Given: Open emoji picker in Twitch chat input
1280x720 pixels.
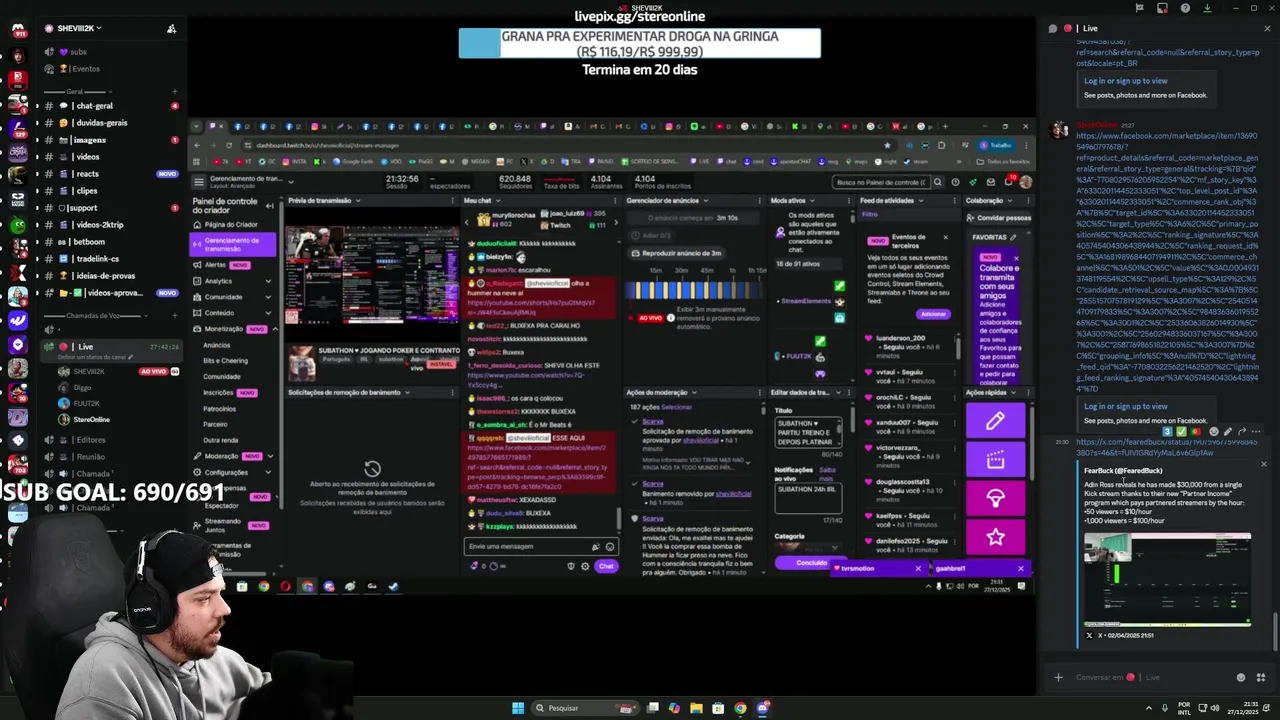Looking at the screenshot, I should [x=609, y=546].
